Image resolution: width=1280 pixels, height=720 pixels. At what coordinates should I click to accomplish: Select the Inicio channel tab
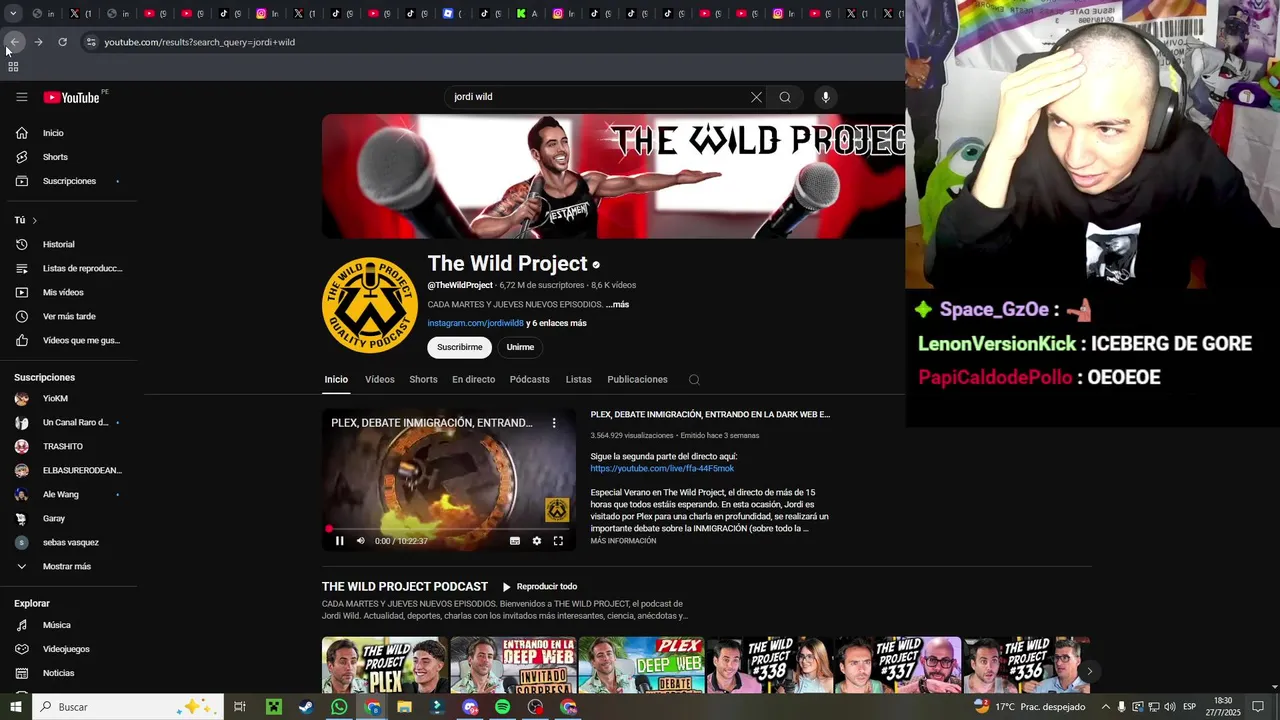(336, 379)
